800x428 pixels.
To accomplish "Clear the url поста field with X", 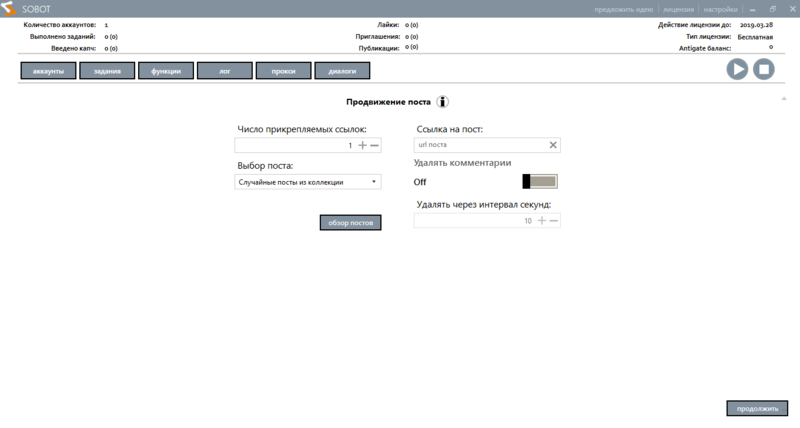I will pos(553,145).
